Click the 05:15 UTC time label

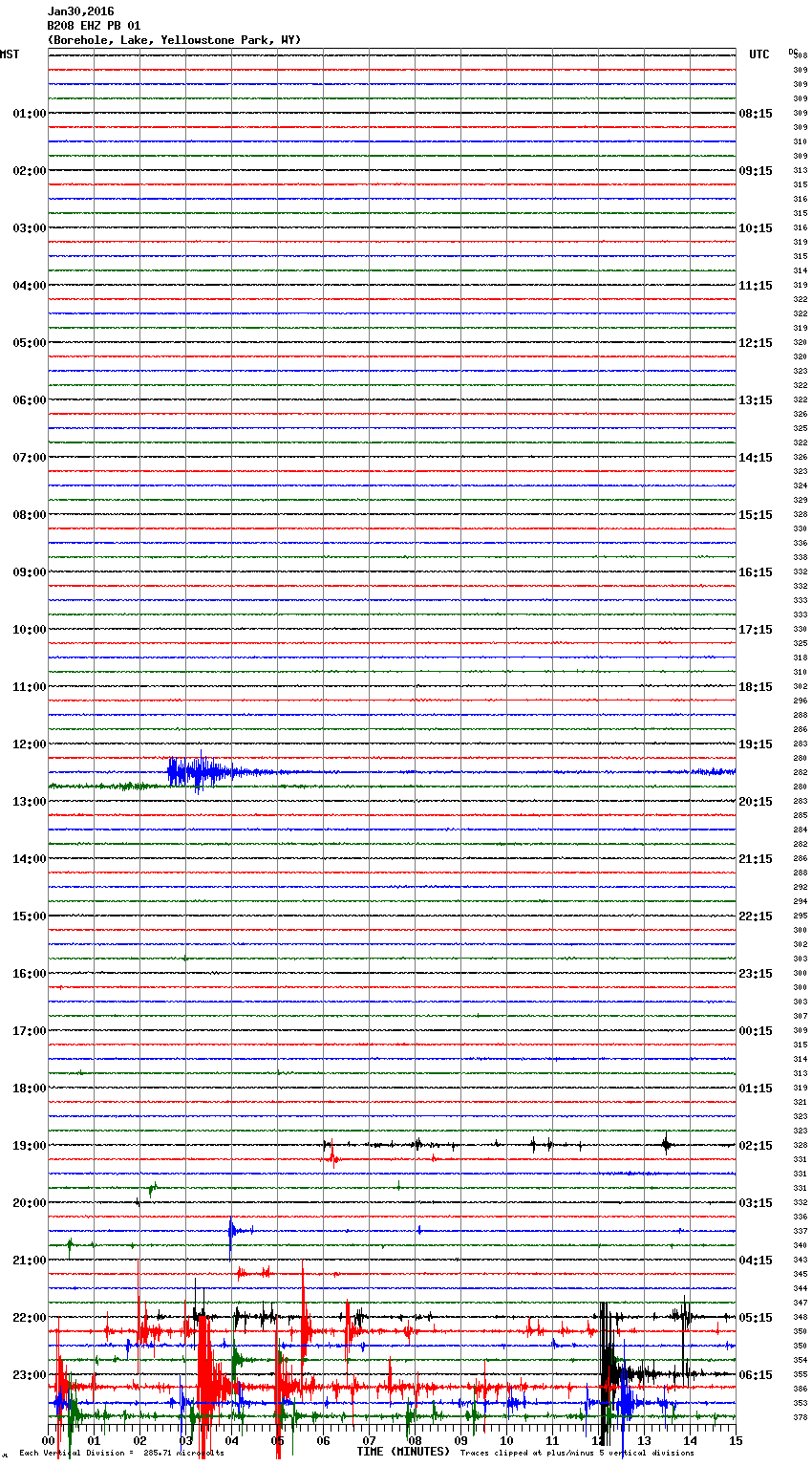(756, 1318)
